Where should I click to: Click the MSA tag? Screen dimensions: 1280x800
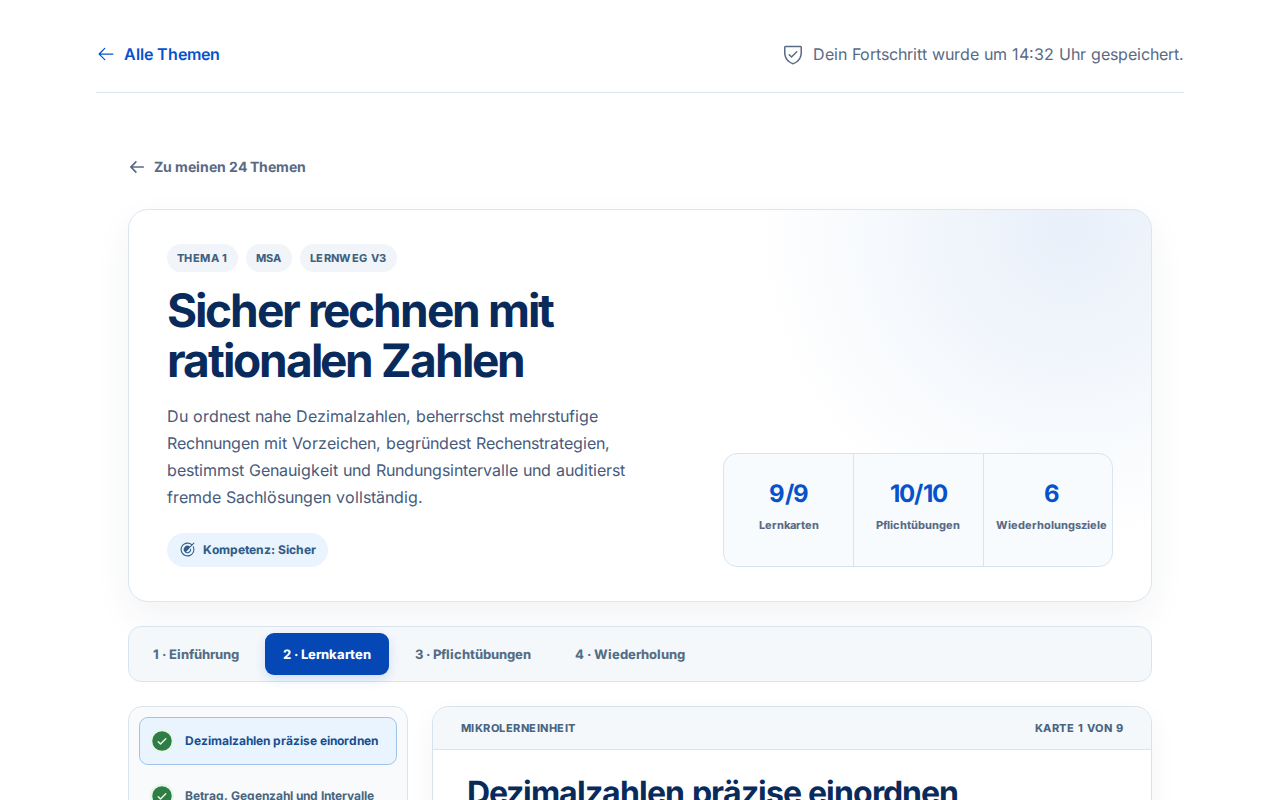pyautogui.click(x=269, y=258)
